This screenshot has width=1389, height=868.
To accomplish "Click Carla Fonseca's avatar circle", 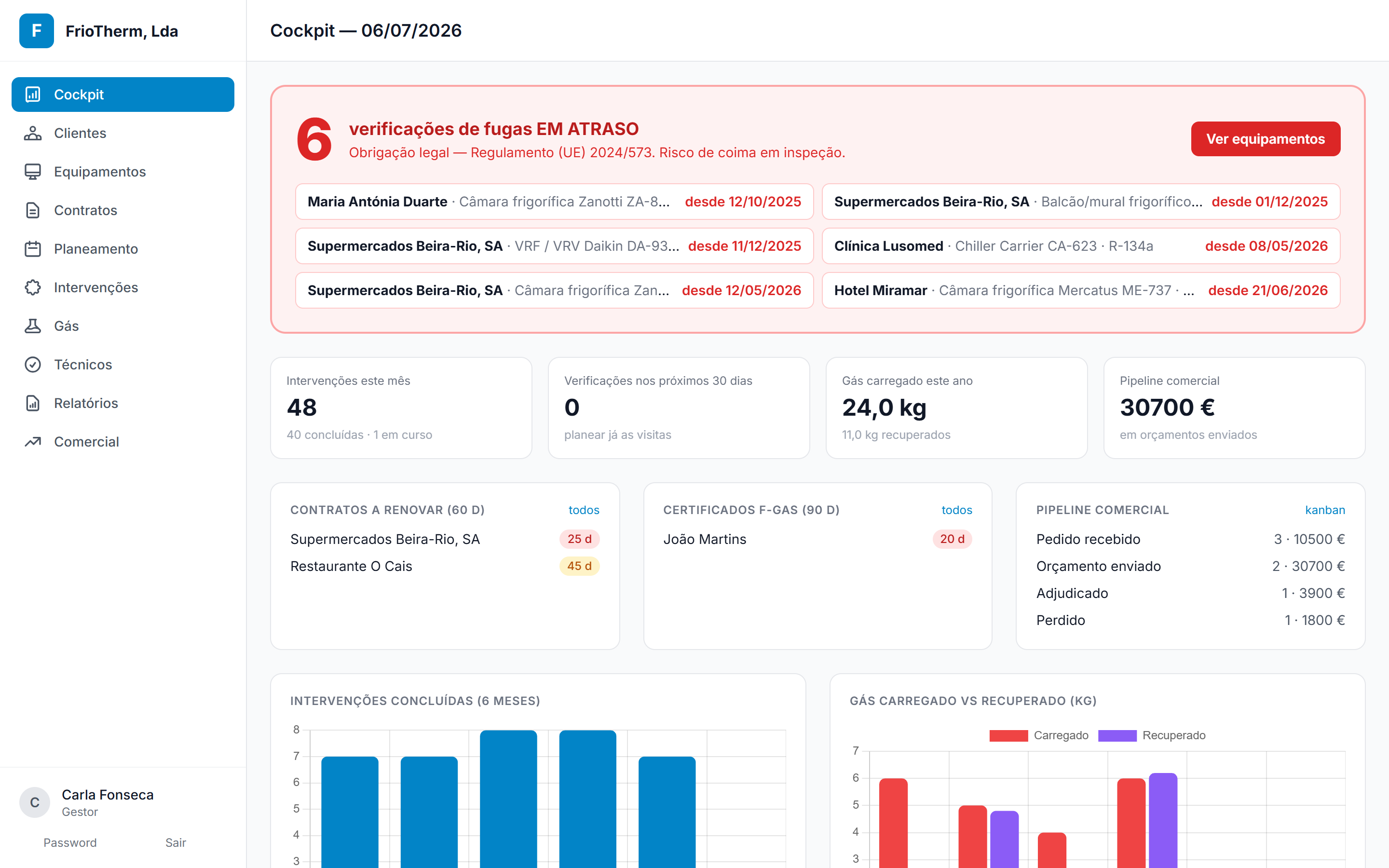I will [x=34, y=802].
